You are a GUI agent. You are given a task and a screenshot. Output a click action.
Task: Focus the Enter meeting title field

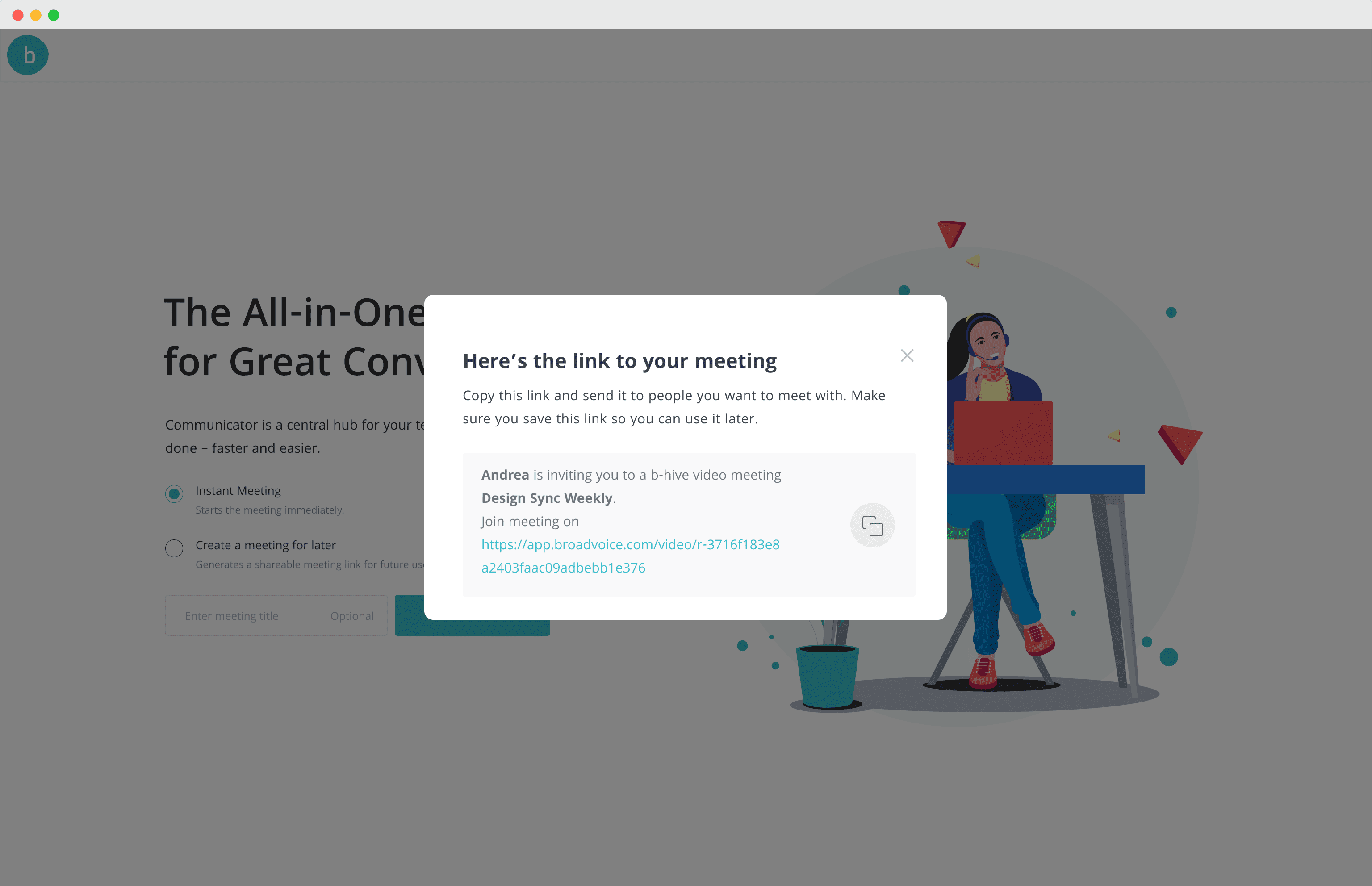tap(276, 615)
